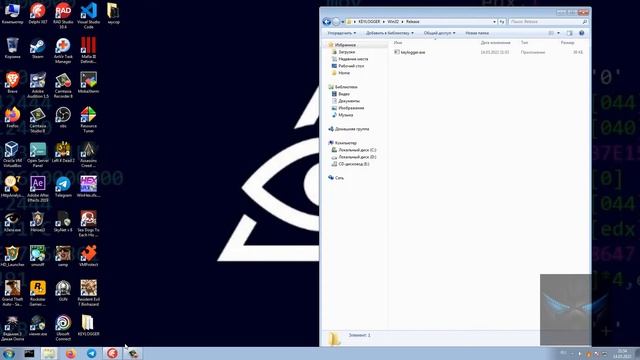Open the Delphi XE7 desktop shortcut
640x360 pixels.
point(38,13)
